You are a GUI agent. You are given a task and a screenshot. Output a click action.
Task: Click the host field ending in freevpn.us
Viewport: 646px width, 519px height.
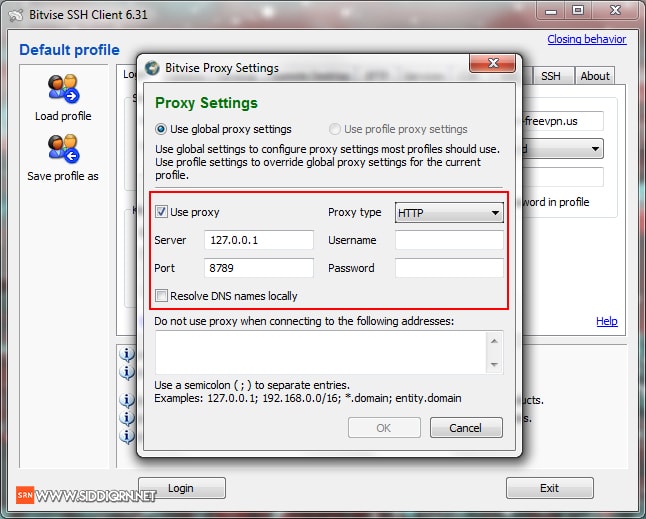[563, 121]
